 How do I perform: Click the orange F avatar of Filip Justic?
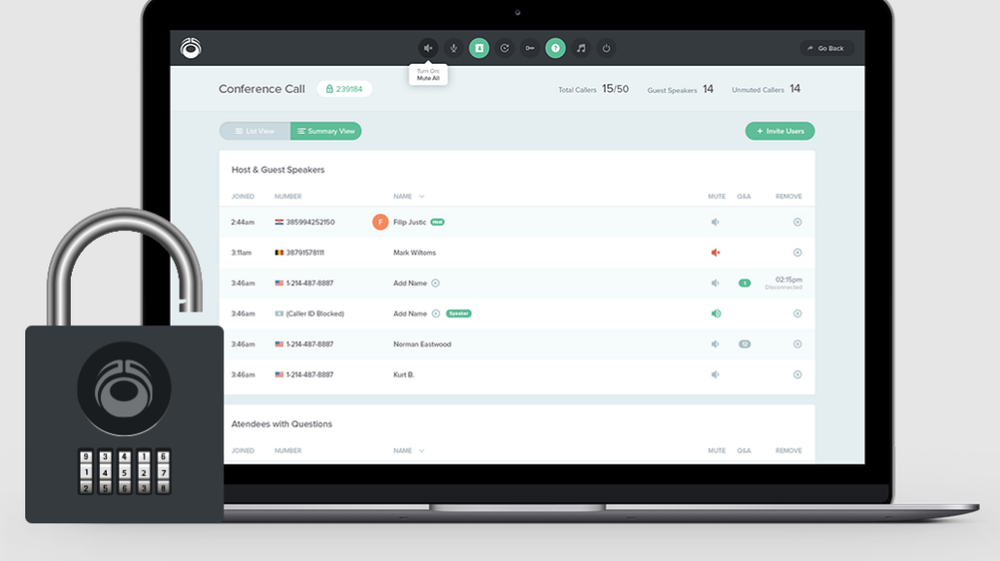(x=380, y=222)
